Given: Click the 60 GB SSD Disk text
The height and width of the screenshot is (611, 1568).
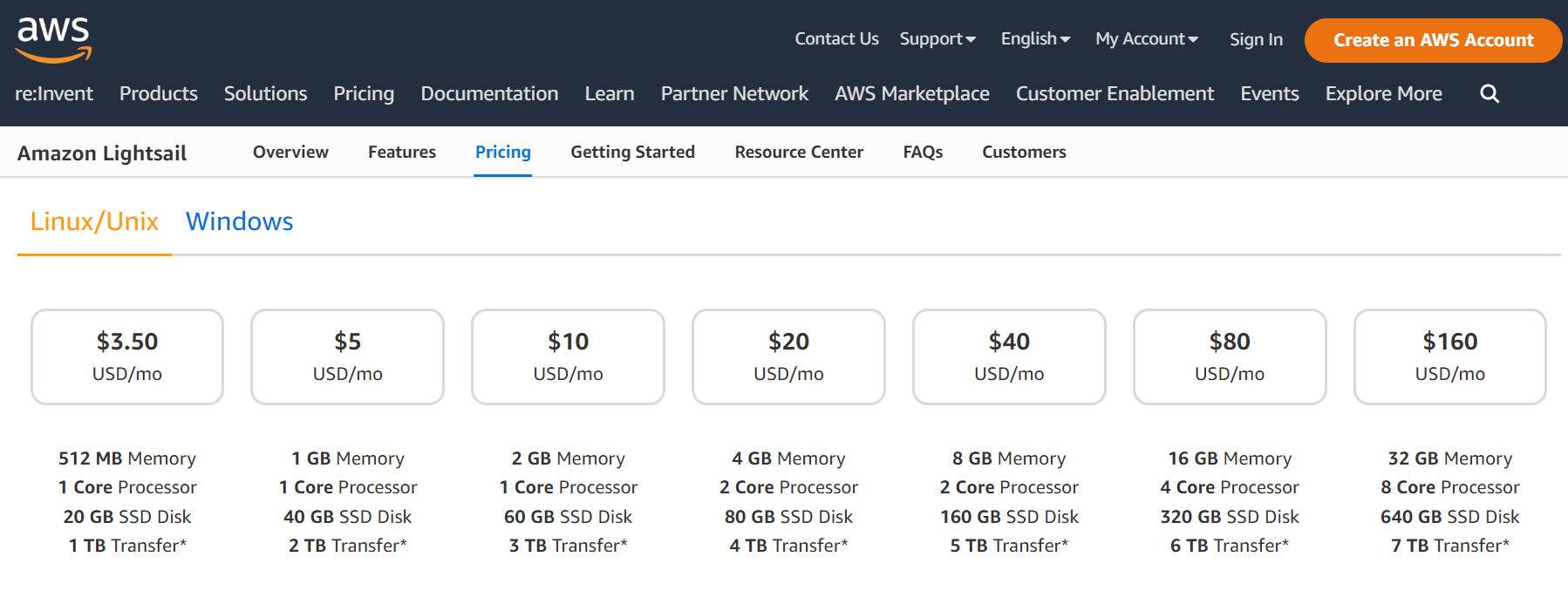Looking at the screenshot, I should click(x=569, y=517).
